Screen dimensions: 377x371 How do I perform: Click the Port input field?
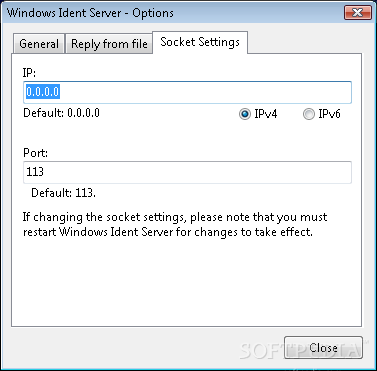187,172
